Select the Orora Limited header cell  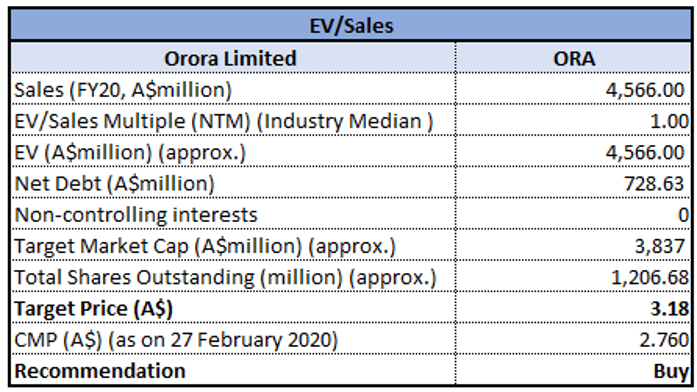coord(233,58)
